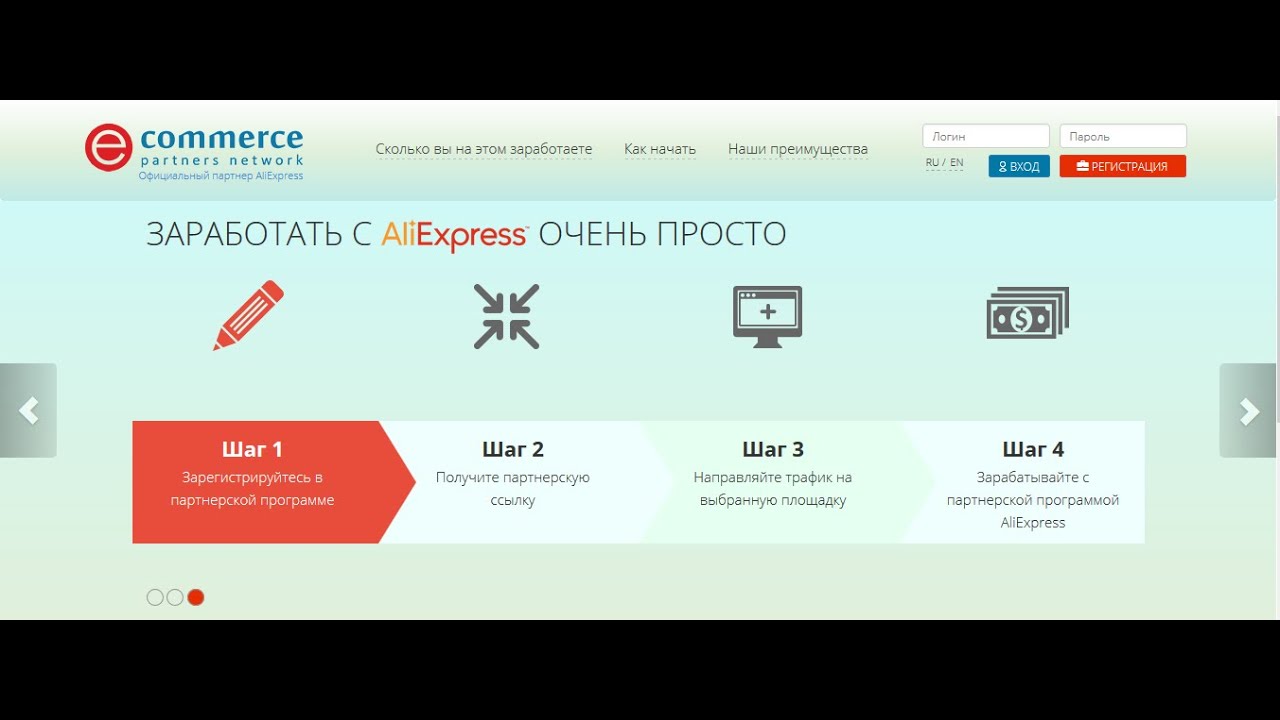1280x720 pixels.
Task: Open the 'Как начать' menu link
Action: tap(660, 149)
